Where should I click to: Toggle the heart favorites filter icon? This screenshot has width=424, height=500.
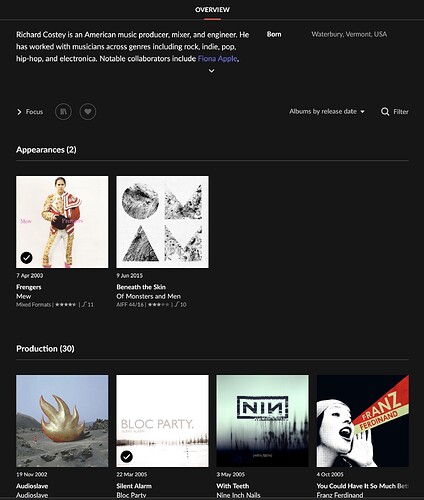coord(88,111)
